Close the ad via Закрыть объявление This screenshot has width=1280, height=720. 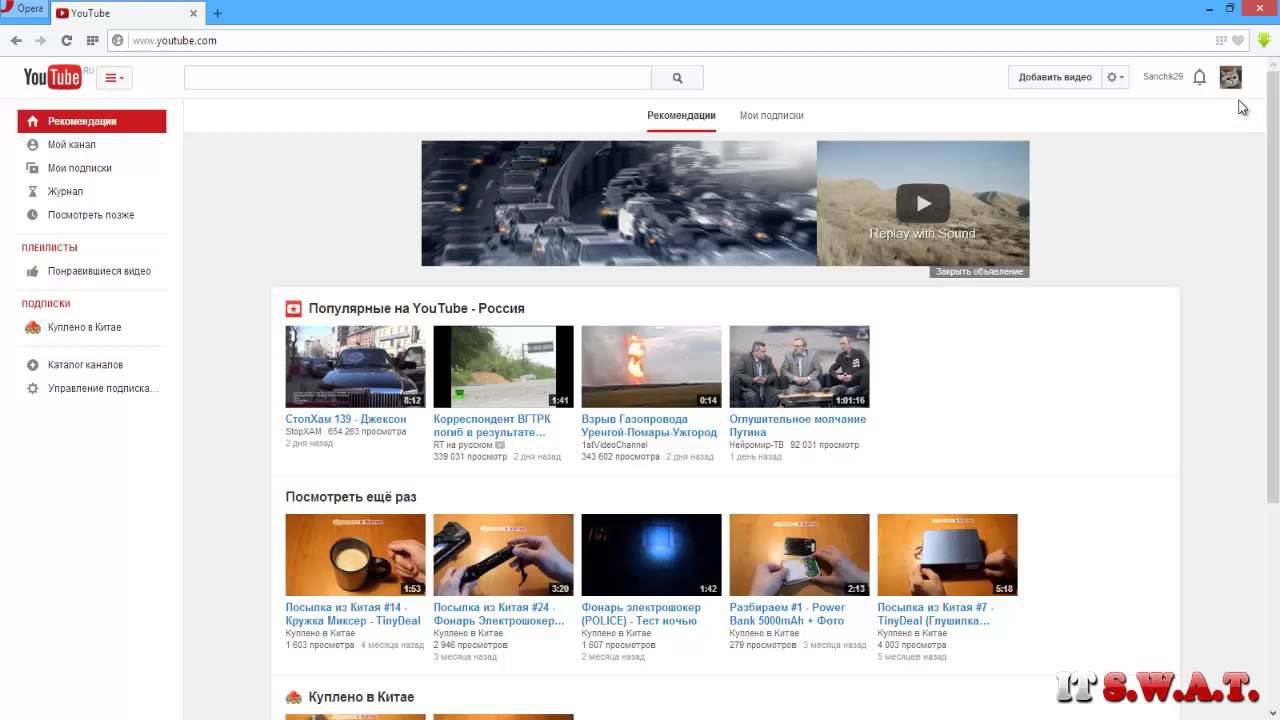pyautogui.click(x=980, y=271)
